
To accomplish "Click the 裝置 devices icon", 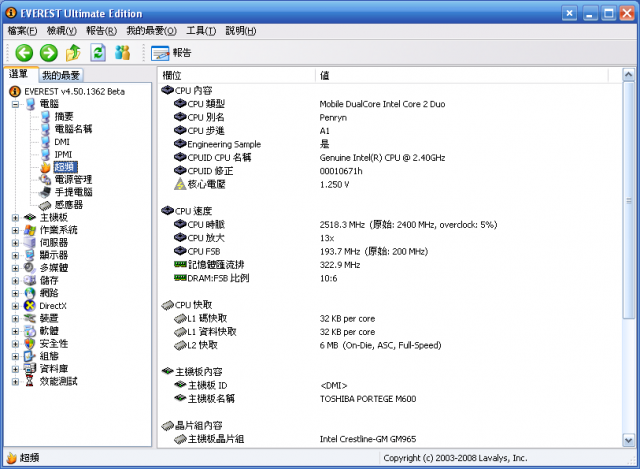I will tap(30, 318).
